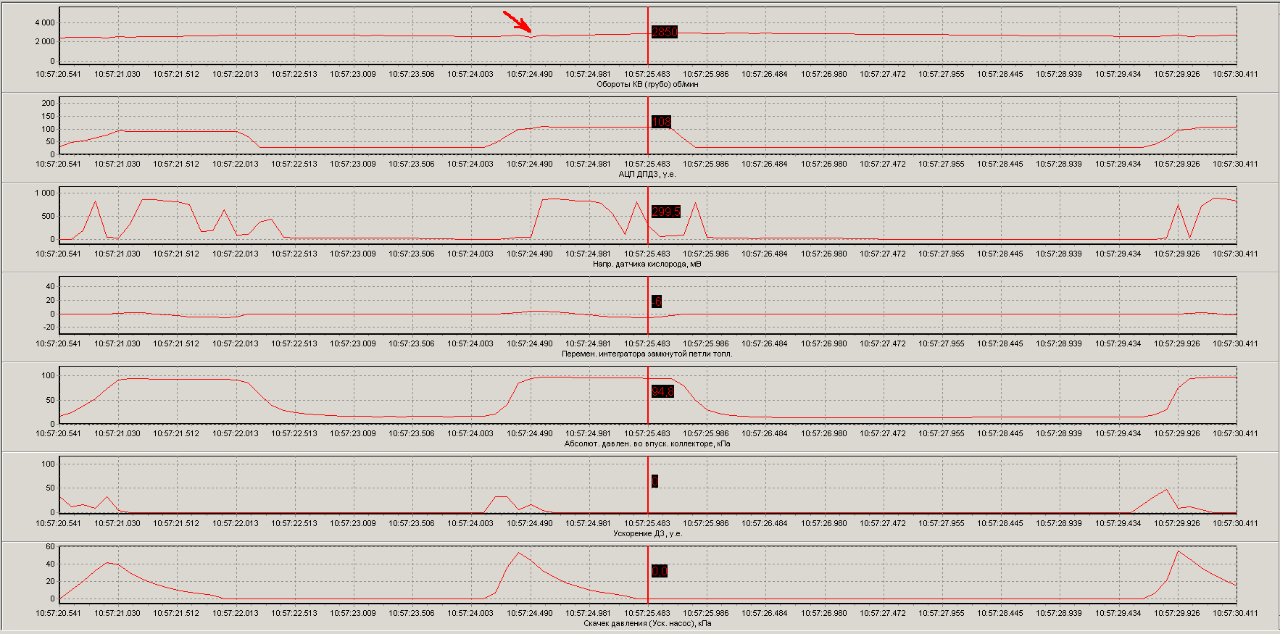Click the 'Обороты КВ (грубо) об/мин' chart title

coord(648,85)
